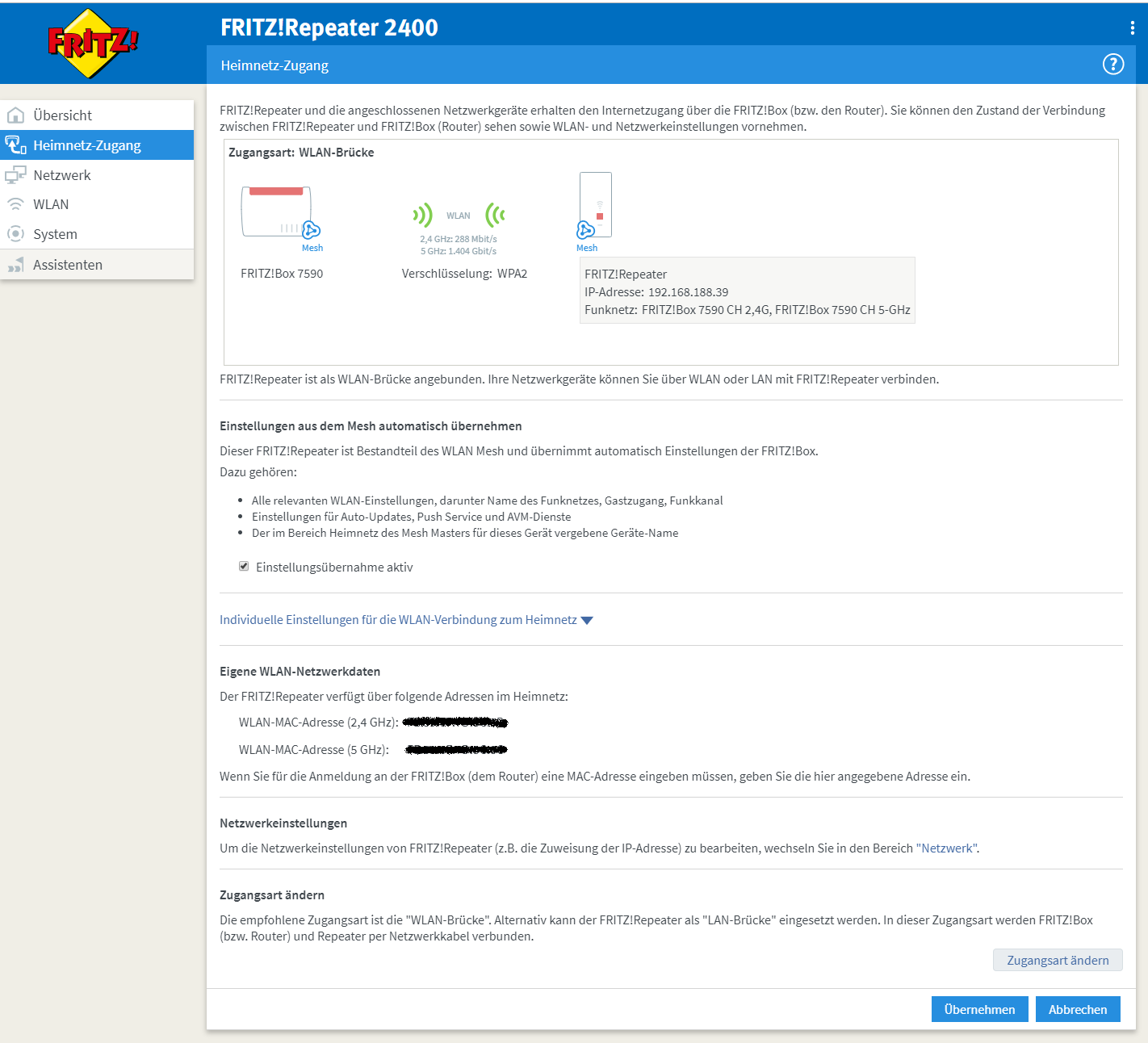The width and height of the screenshot is (1148, 1043).
Task: Click the Zugangsart ändern section heading
Action: (272, 895)
